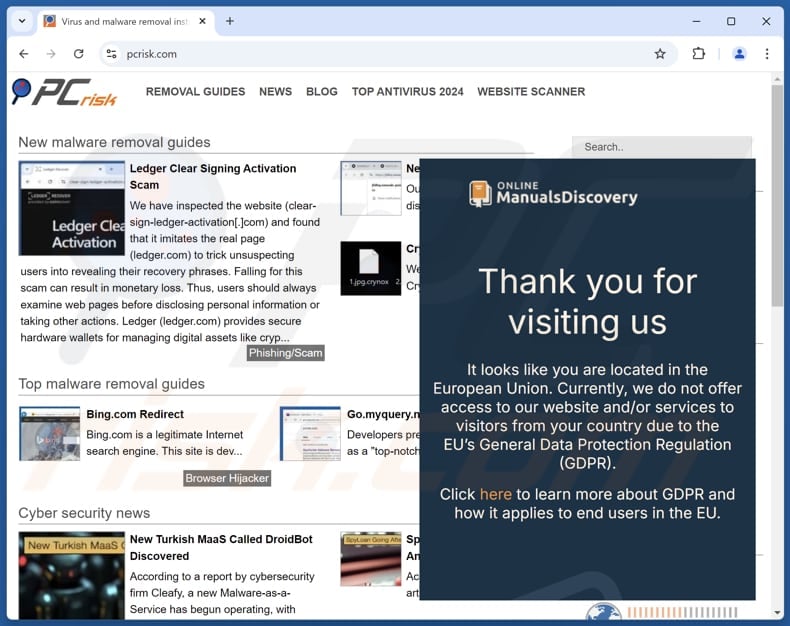View site information icon in address bar
This screenshot has height=626, width=790.
pos(111,54)
